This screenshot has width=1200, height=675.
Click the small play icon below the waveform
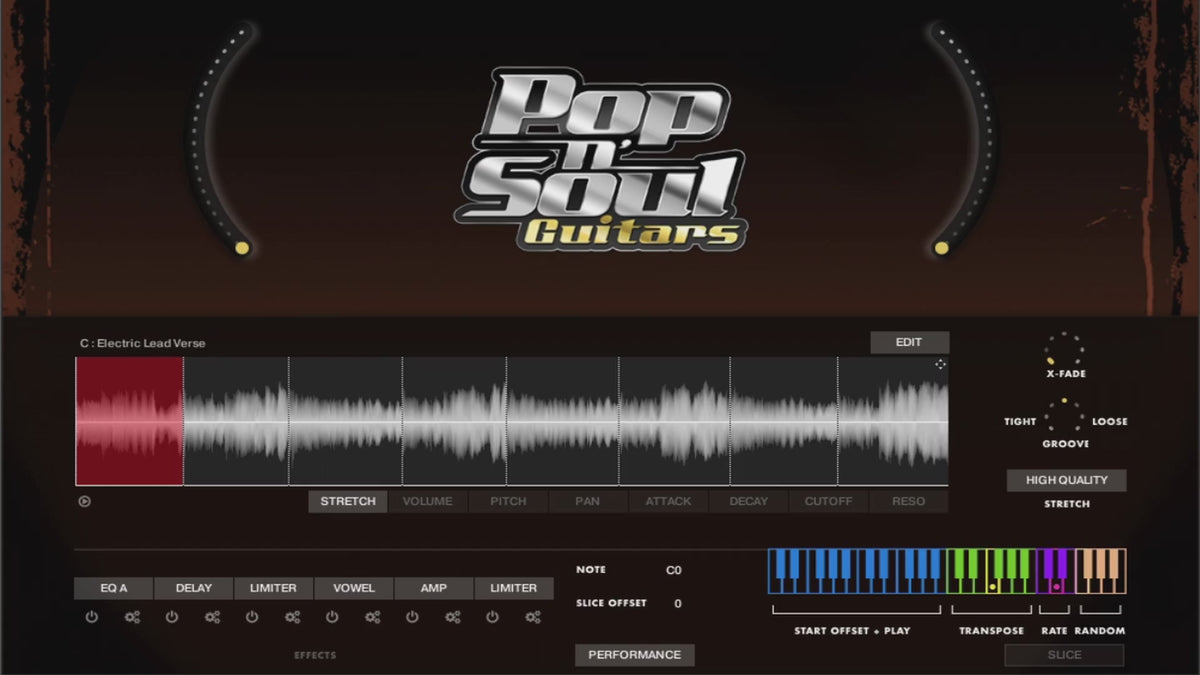point(85,502)
